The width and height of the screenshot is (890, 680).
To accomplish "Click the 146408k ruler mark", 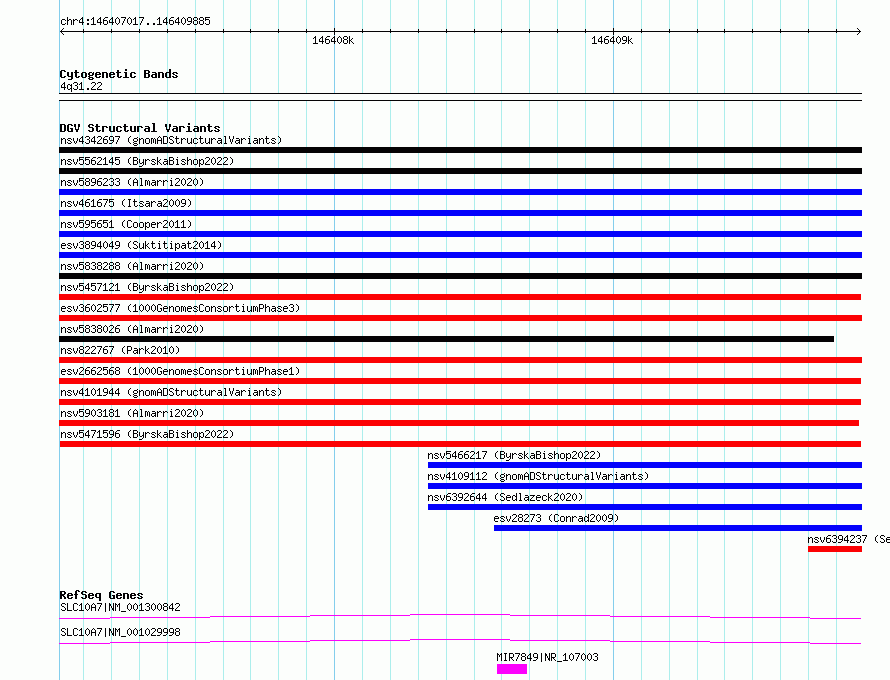I will 333,40.
